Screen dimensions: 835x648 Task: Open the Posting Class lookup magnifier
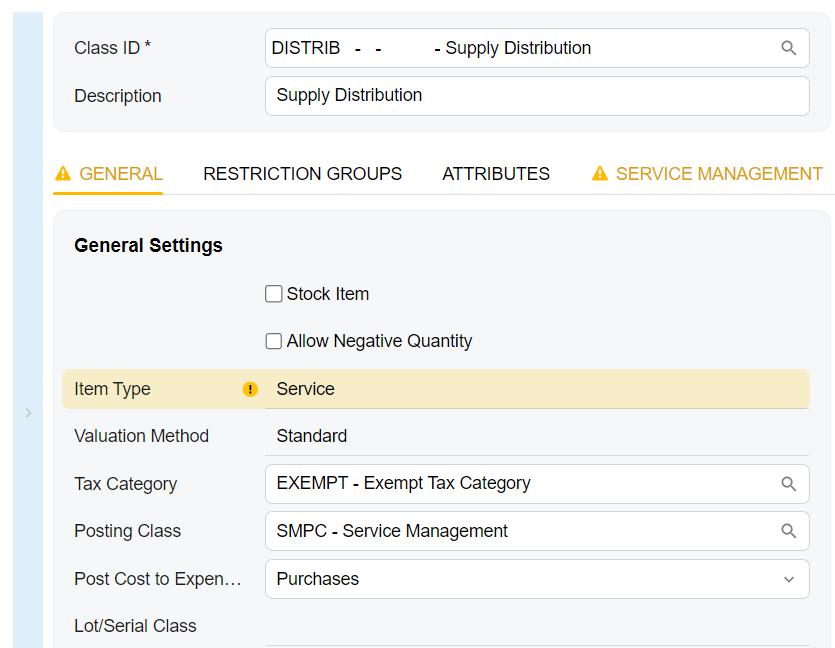(x=788, y=532)
